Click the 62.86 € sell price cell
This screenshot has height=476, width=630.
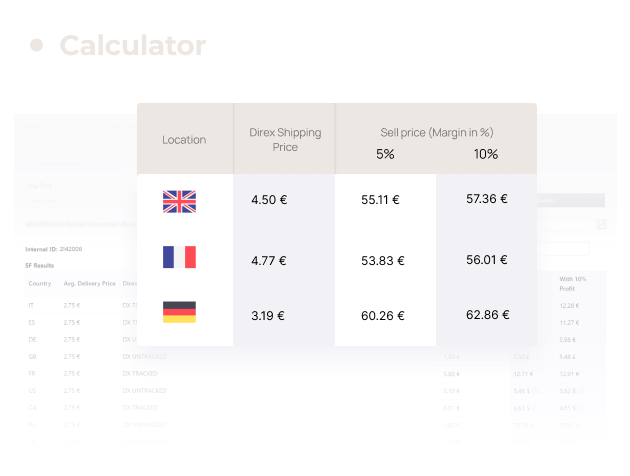point(487,315)
